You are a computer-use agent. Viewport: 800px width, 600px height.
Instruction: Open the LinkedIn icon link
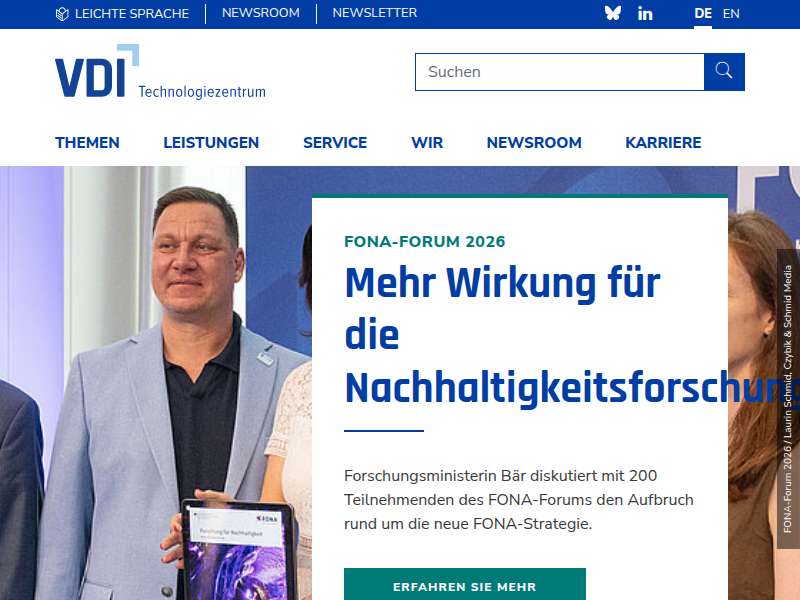click(645, 14)
